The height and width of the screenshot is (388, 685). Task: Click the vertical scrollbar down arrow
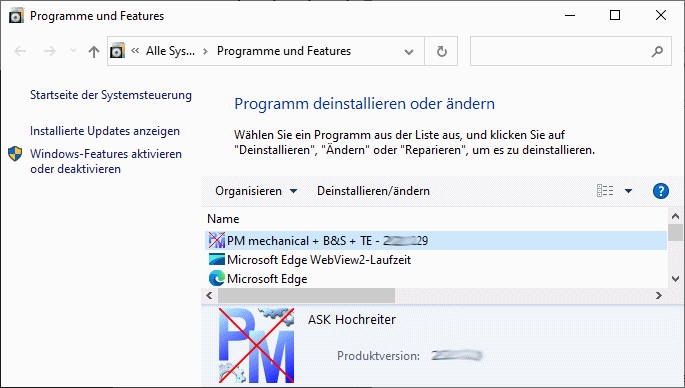tap(675, 279)
